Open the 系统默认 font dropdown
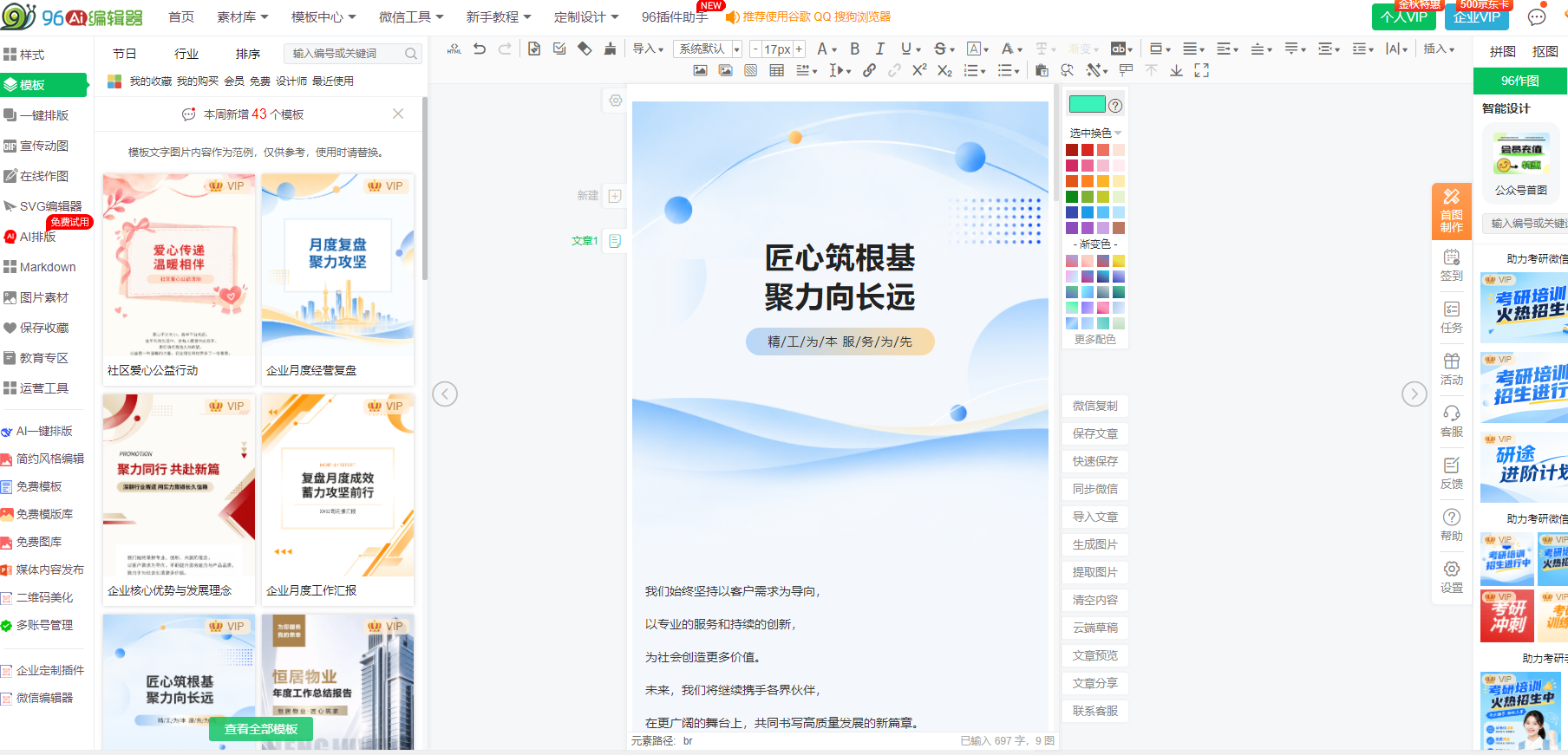The image size is (1568, 755). point(708,49)
